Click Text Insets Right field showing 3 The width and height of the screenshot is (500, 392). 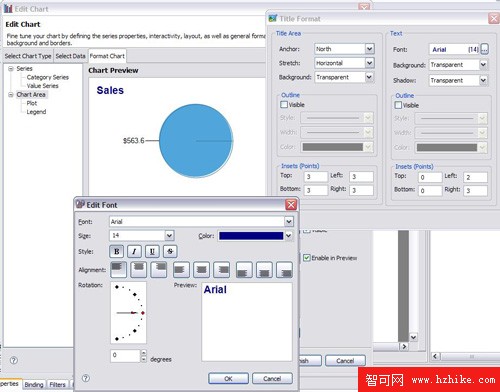(x=475, y=191)
